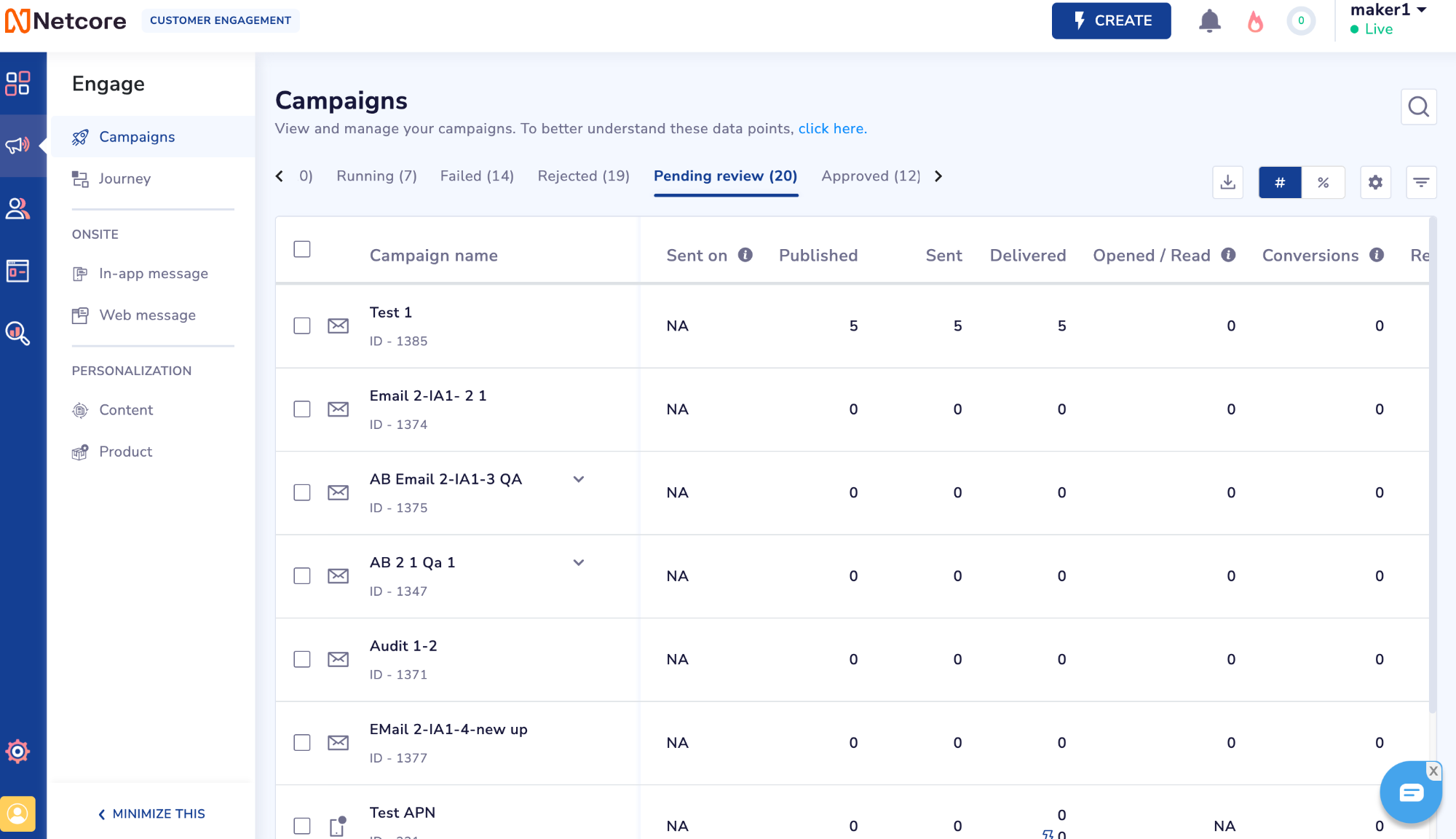Open the Engage megaphone sidebar icon

[17, 145]
